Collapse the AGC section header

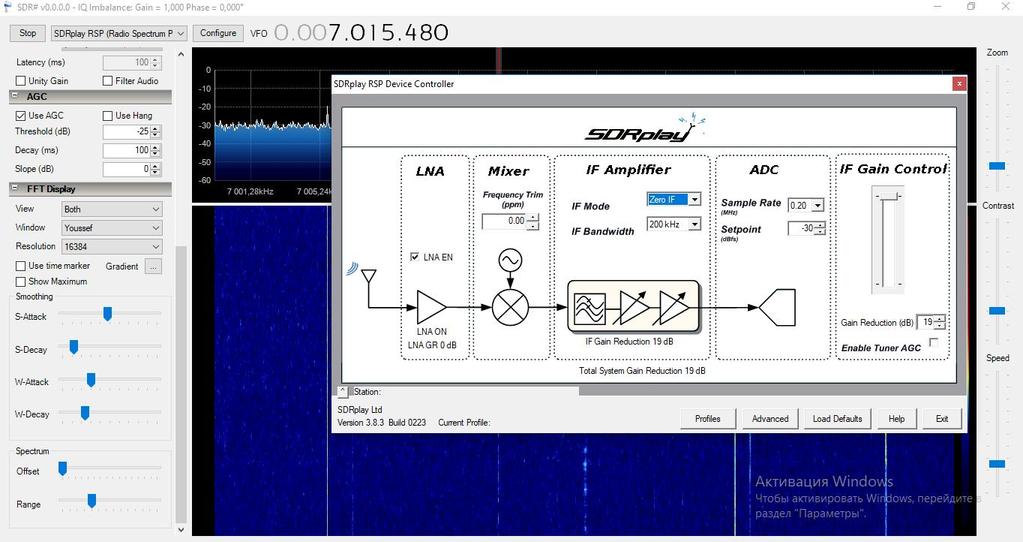(91, 97)
